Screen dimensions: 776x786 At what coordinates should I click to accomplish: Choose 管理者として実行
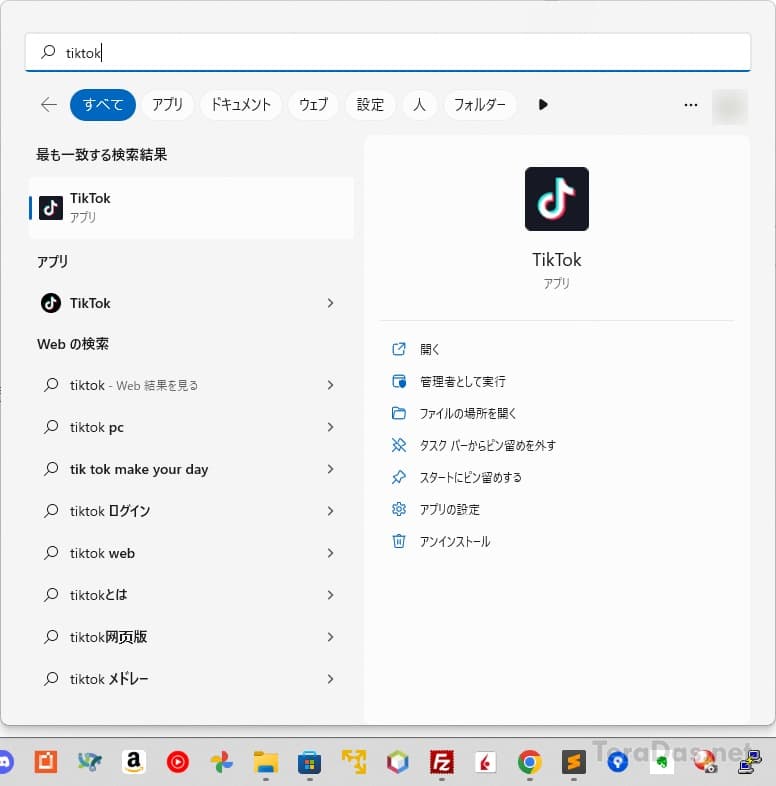pyautogui.click(x=463, y=381)
